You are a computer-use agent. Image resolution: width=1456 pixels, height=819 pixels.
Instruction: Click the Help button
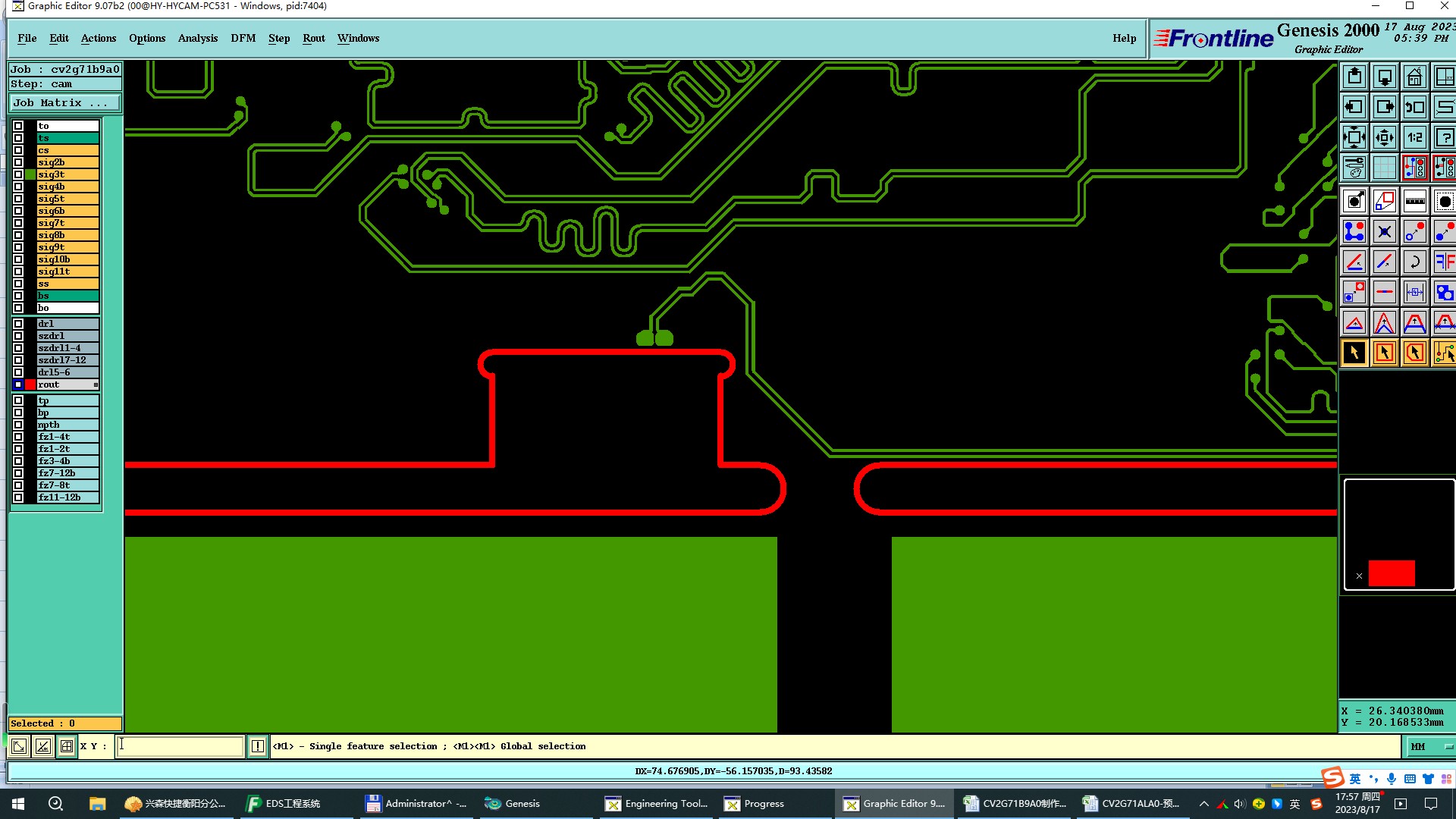[1124, 38]
